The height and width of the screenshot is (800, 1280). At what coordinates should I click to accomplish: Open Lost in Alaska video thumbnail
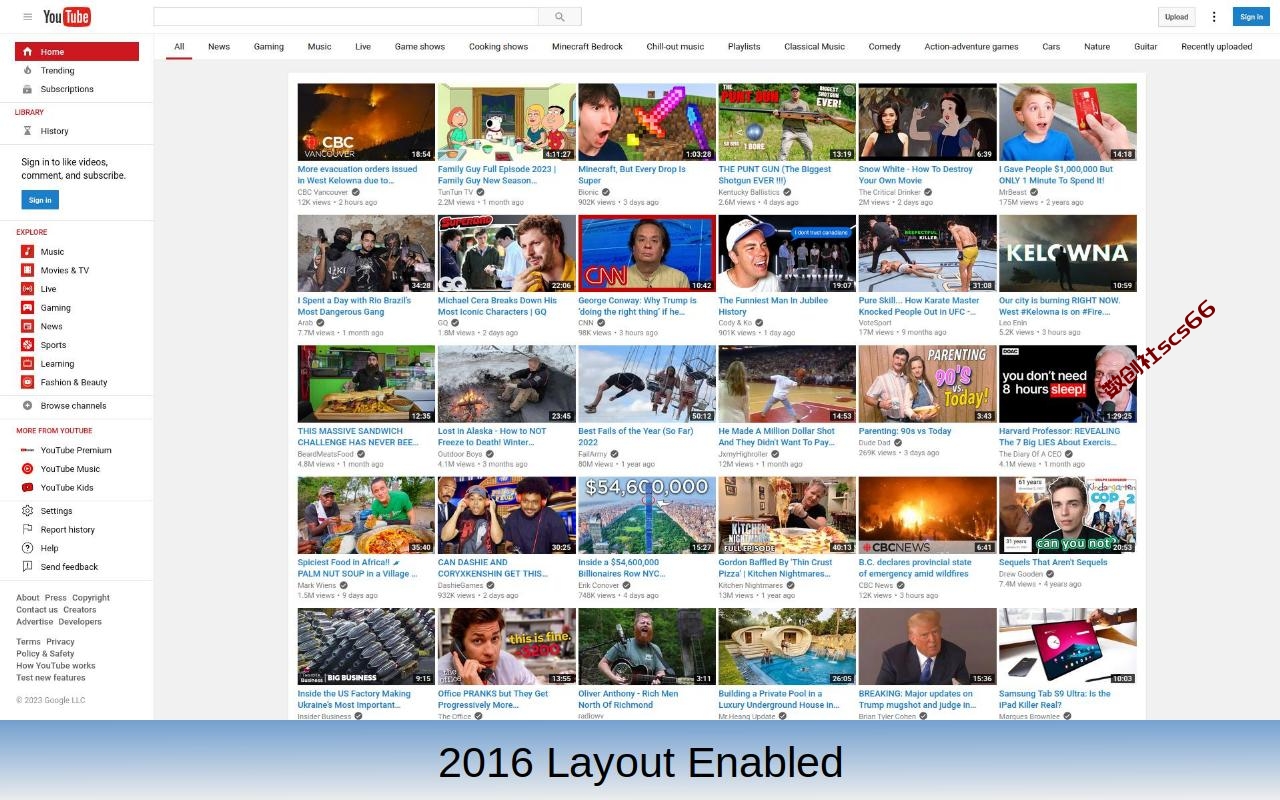coord(506,384)
